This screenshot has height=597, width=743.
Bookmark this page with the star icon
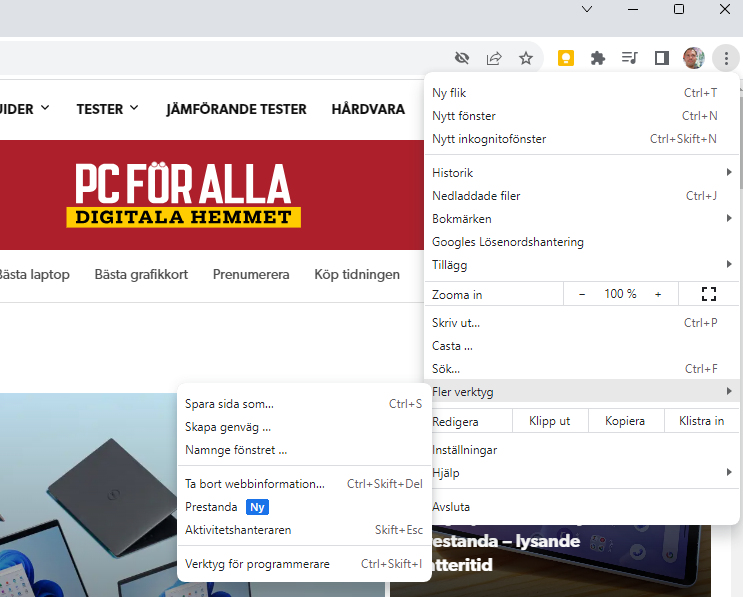pyautogui.click(x=526, y=58)
